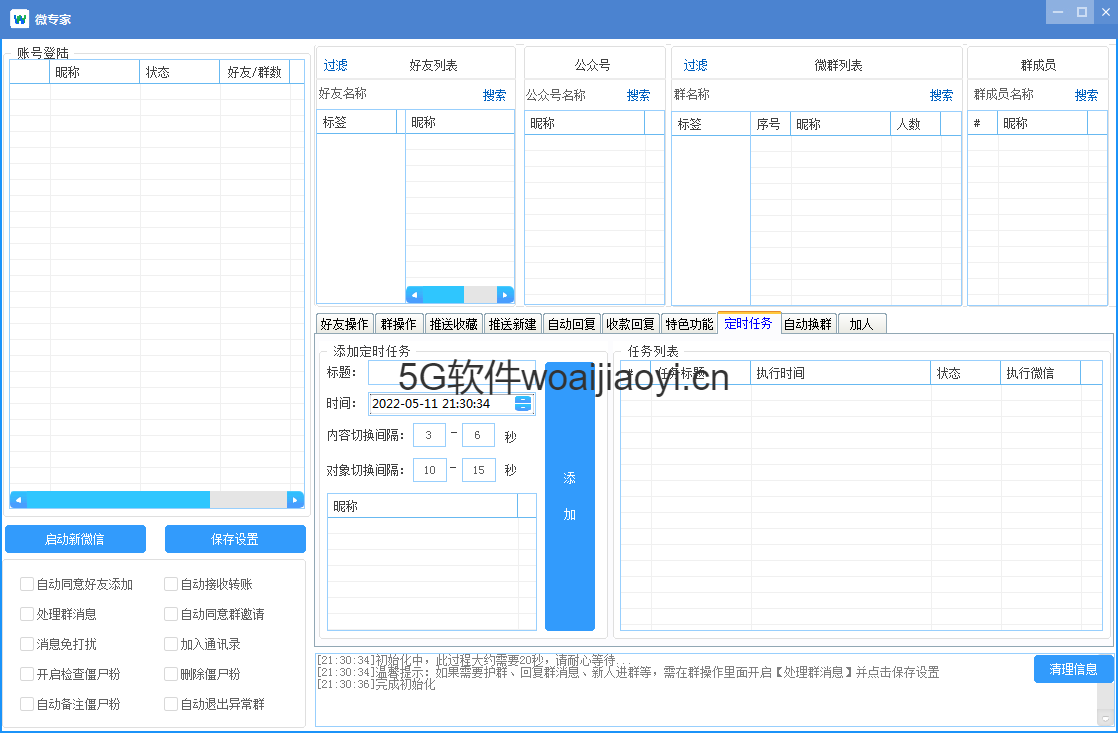This screenshot has width=1118, height=733.
Task: Click 内容切换间隔 maximum value box 6
Action: coord(478,435)
